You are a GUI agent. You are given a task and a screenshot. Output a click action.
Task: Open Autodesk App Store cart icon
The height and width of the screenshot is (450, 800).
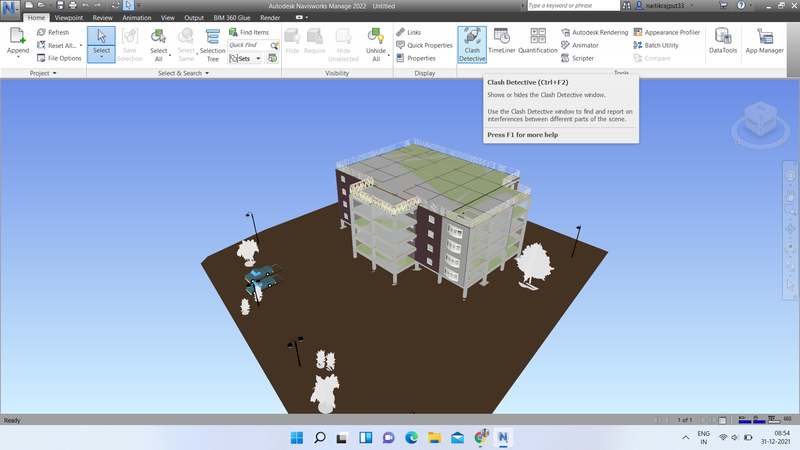coord(723,6)
